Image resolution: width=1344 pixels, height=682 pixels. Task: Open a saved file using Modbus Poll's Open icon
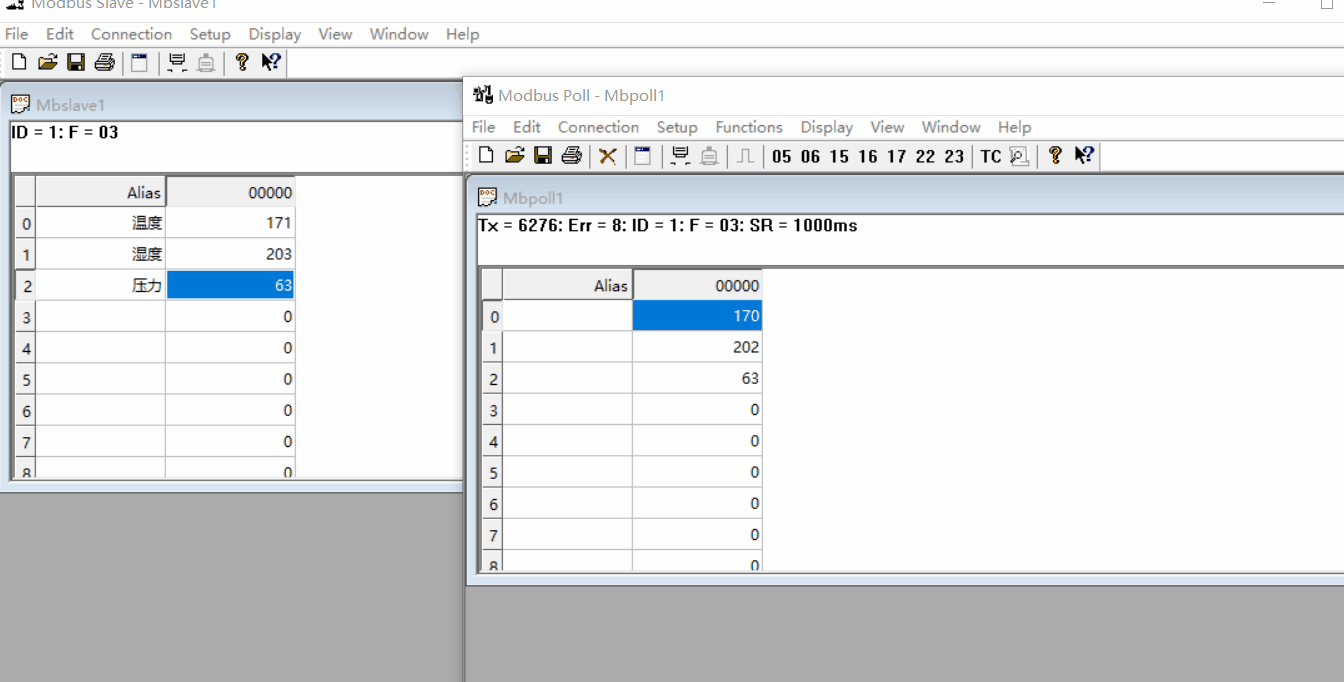pyautogui.click(x=516, y=156)
